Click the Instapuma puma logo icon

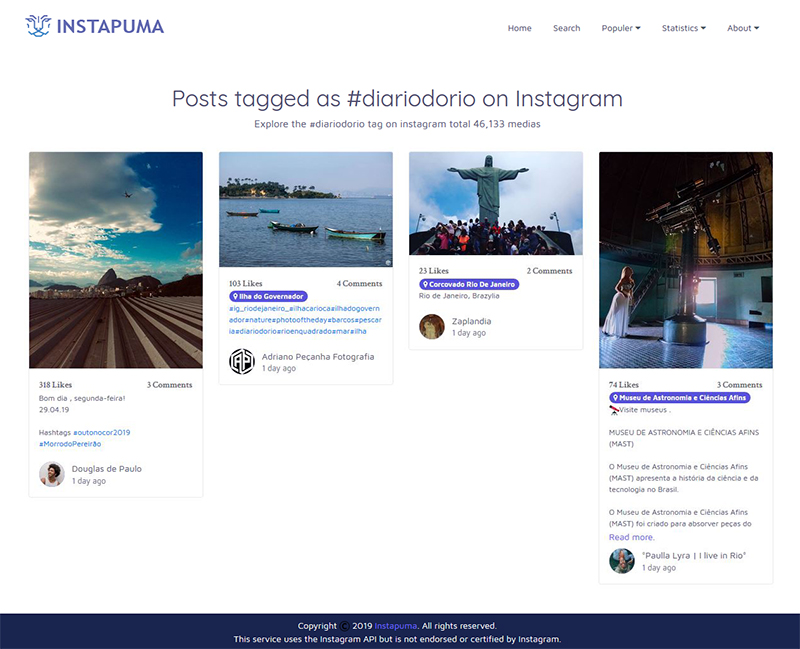pyautogui.click(x=37, y=26)
